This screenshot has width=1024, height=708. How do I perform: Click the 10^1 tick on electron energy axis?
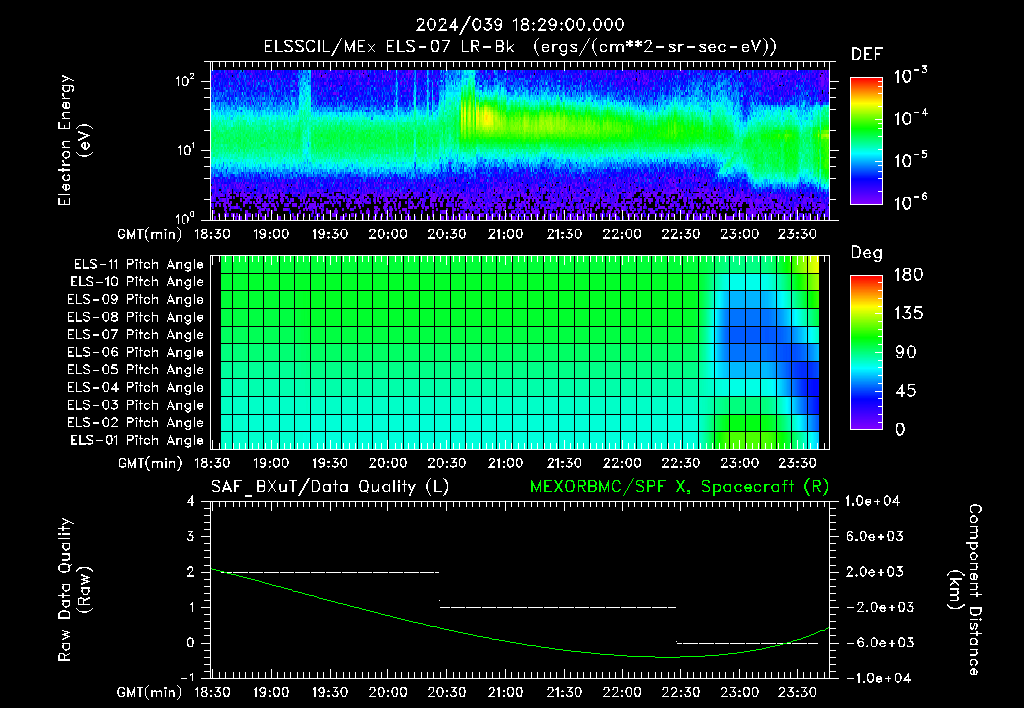[x=185, y=150]
